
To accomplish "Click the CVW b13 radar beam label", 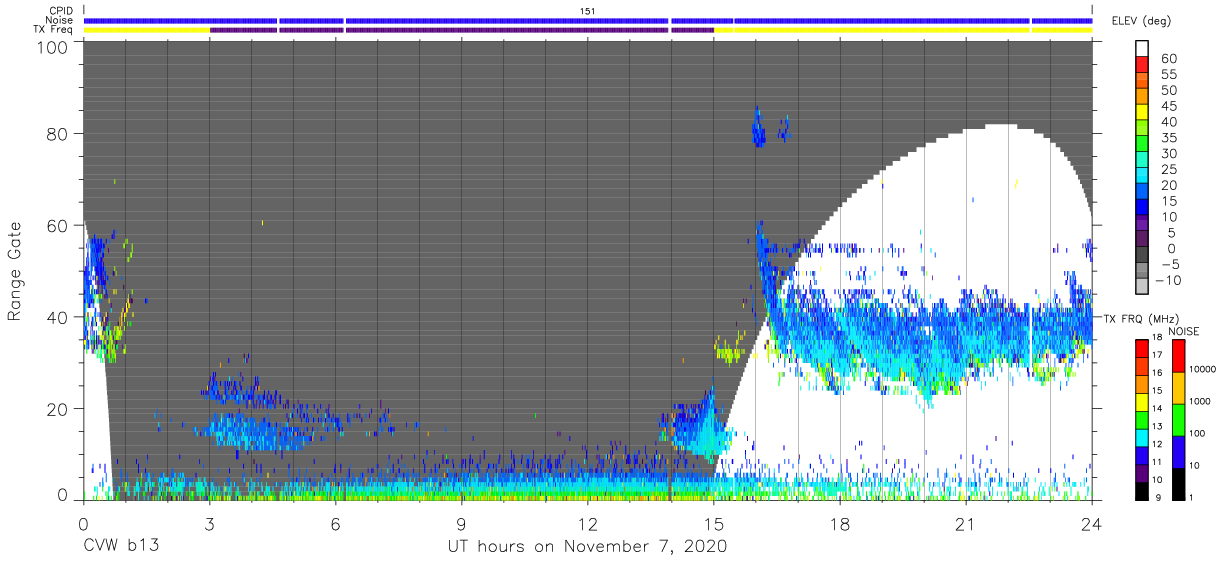I will point(121,547).
